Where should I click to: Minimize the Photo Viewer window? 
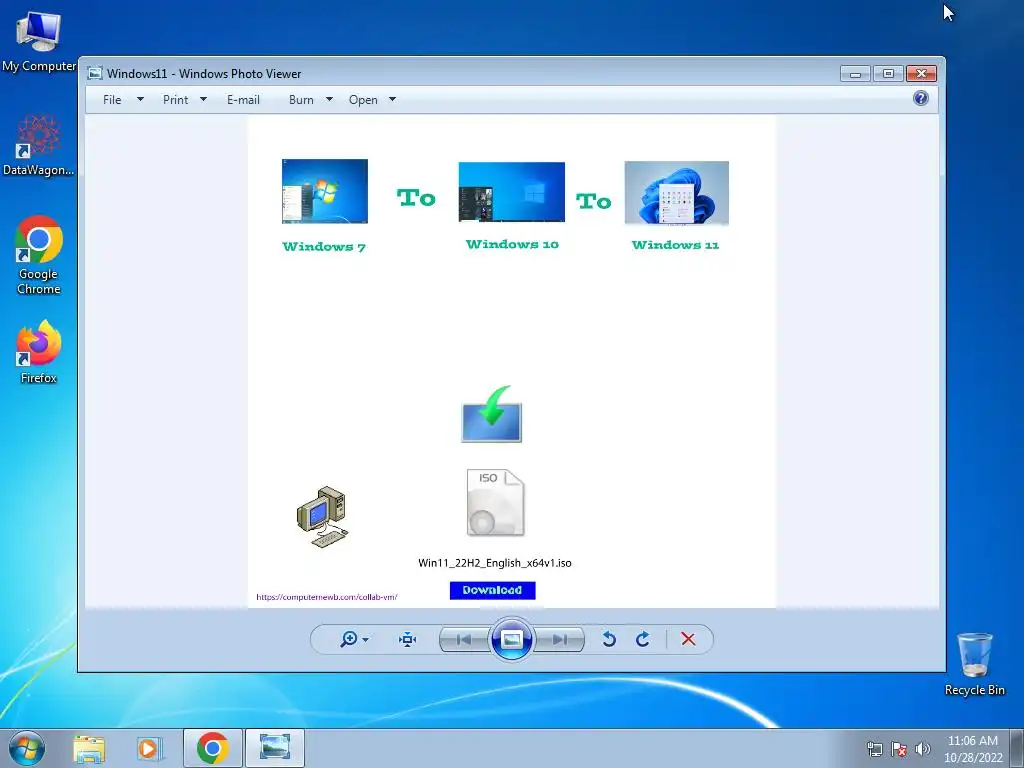[x=855, y=73]
